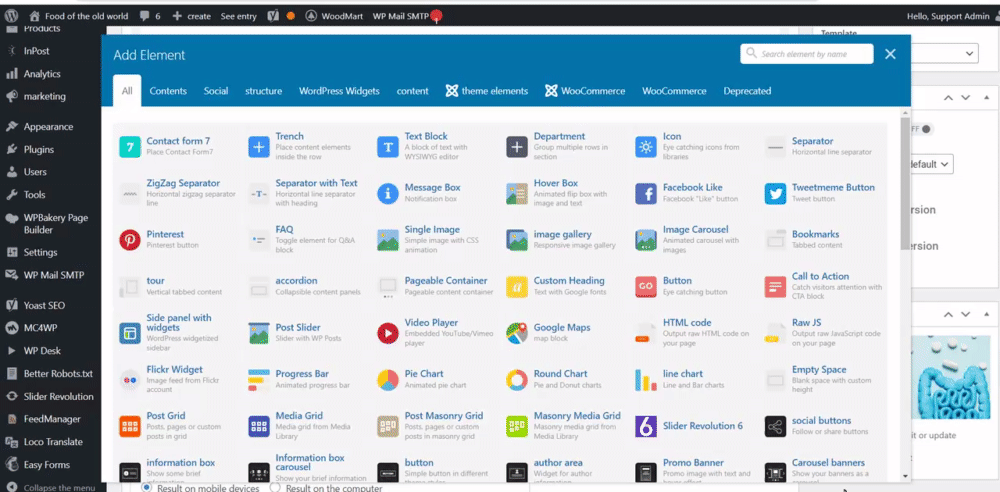
Task: Move upper sidebar panel down with chevron
Action: coord(966,98)
